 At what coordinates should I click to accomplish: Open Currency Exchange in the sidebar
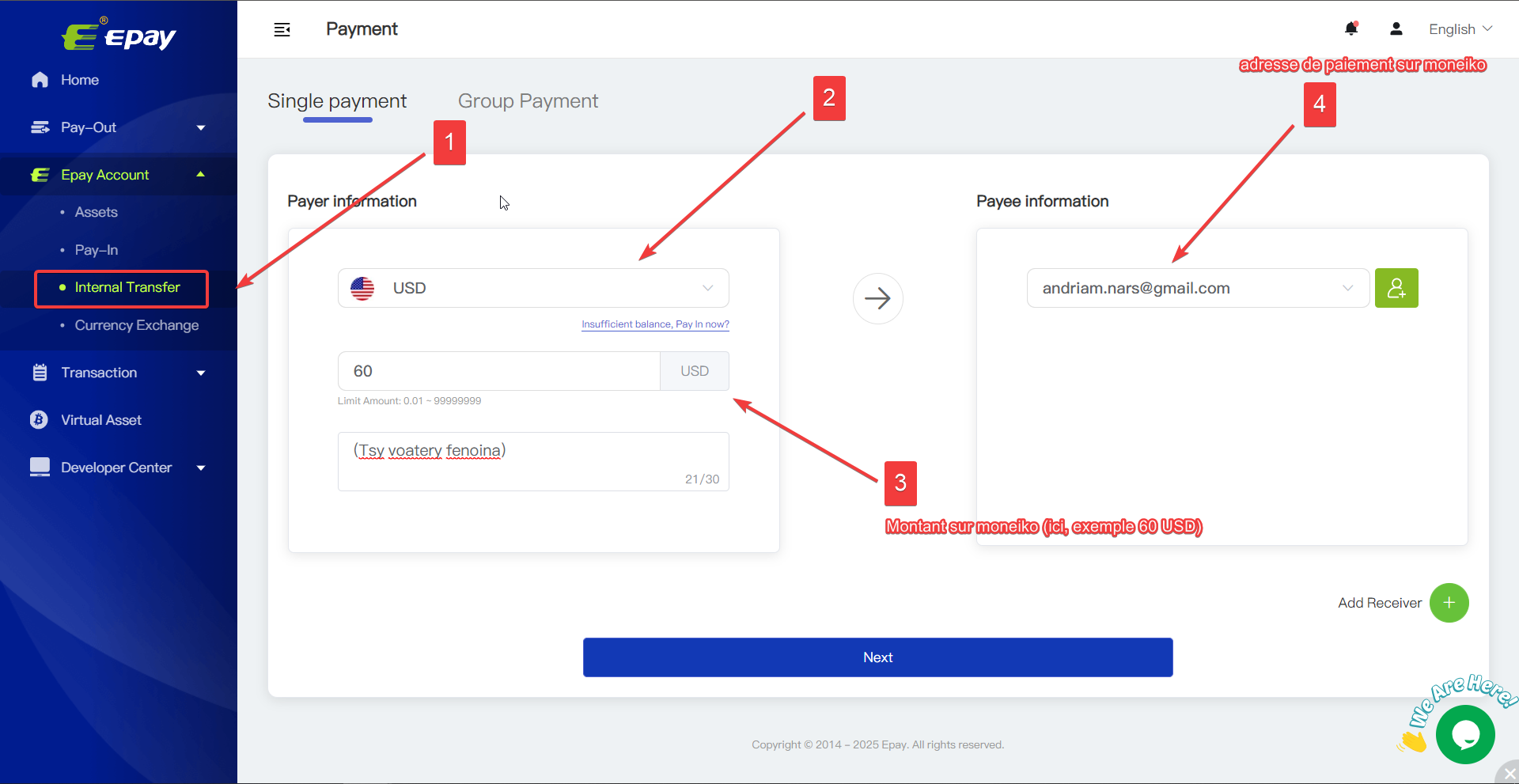pyautogui.click(x=137, y=325)
